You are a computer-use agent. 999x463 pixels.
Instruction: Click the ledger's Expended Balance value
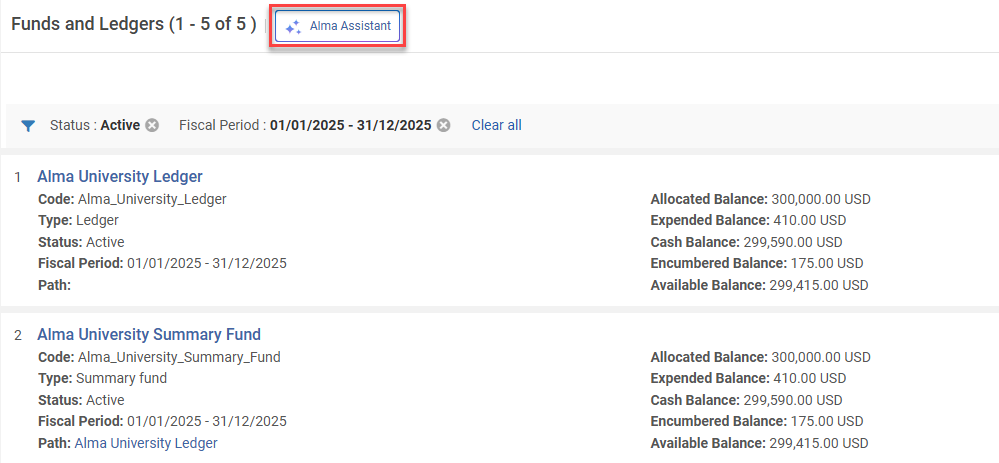(x=809, y=220)
